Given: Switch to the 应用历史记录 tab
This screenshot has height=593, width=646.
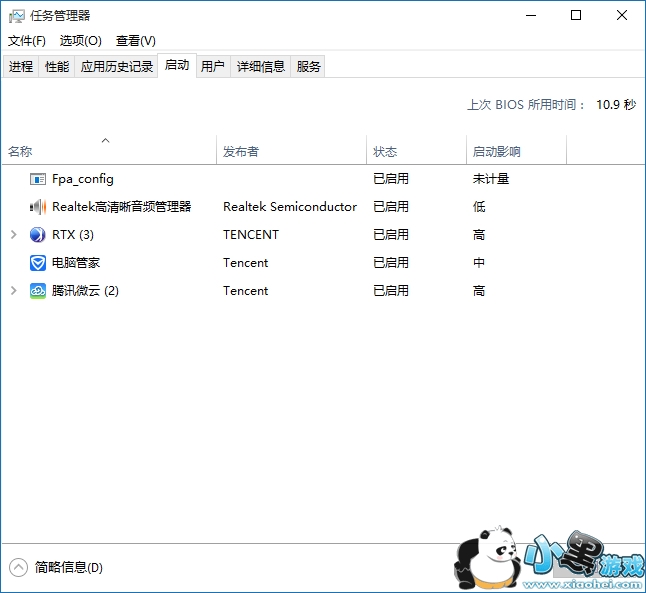Looking at the screenshot, I should [x=117, y=66].
